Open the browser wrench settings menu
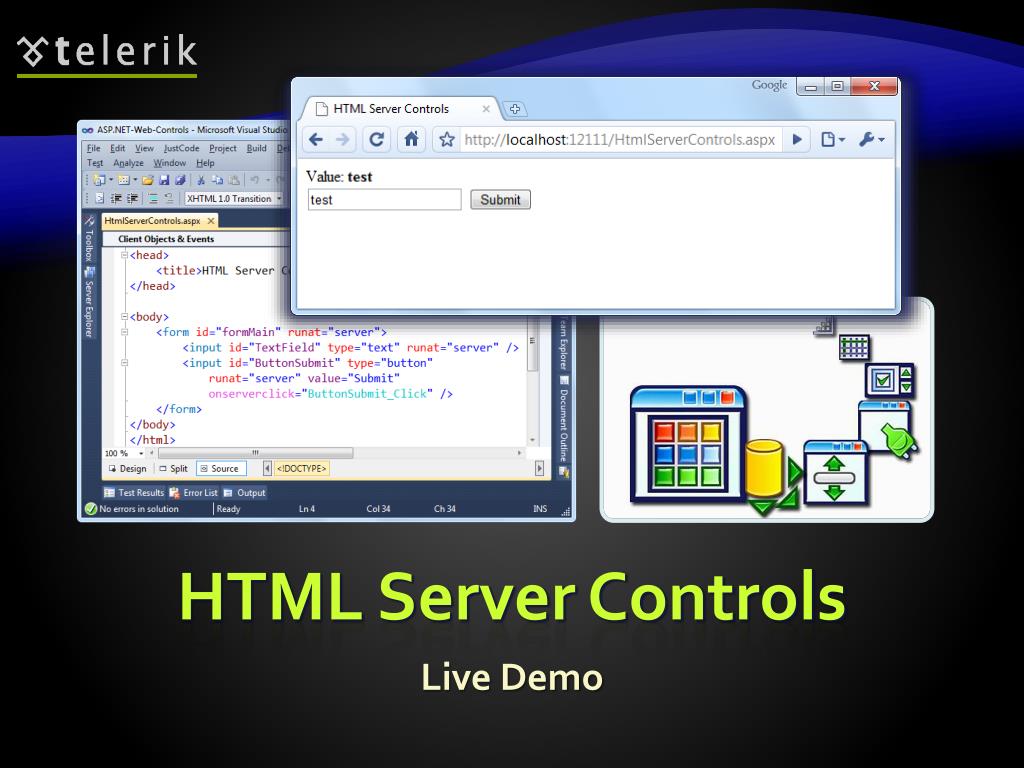 [x=871, y=139]
